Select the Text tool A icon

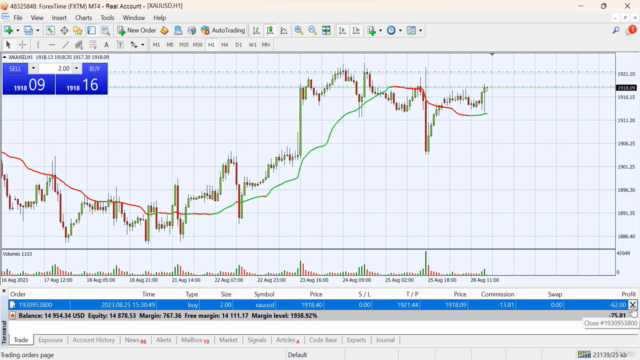click(x=106, y=44)
